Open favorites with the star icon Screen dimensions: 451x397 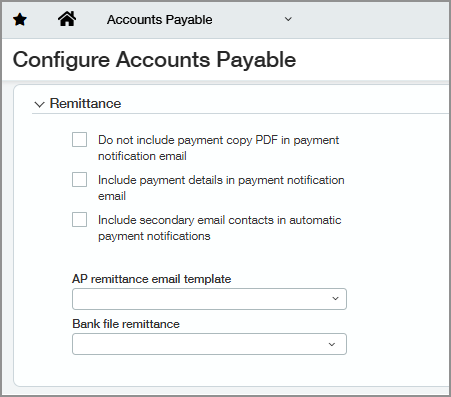click(20, 20)
